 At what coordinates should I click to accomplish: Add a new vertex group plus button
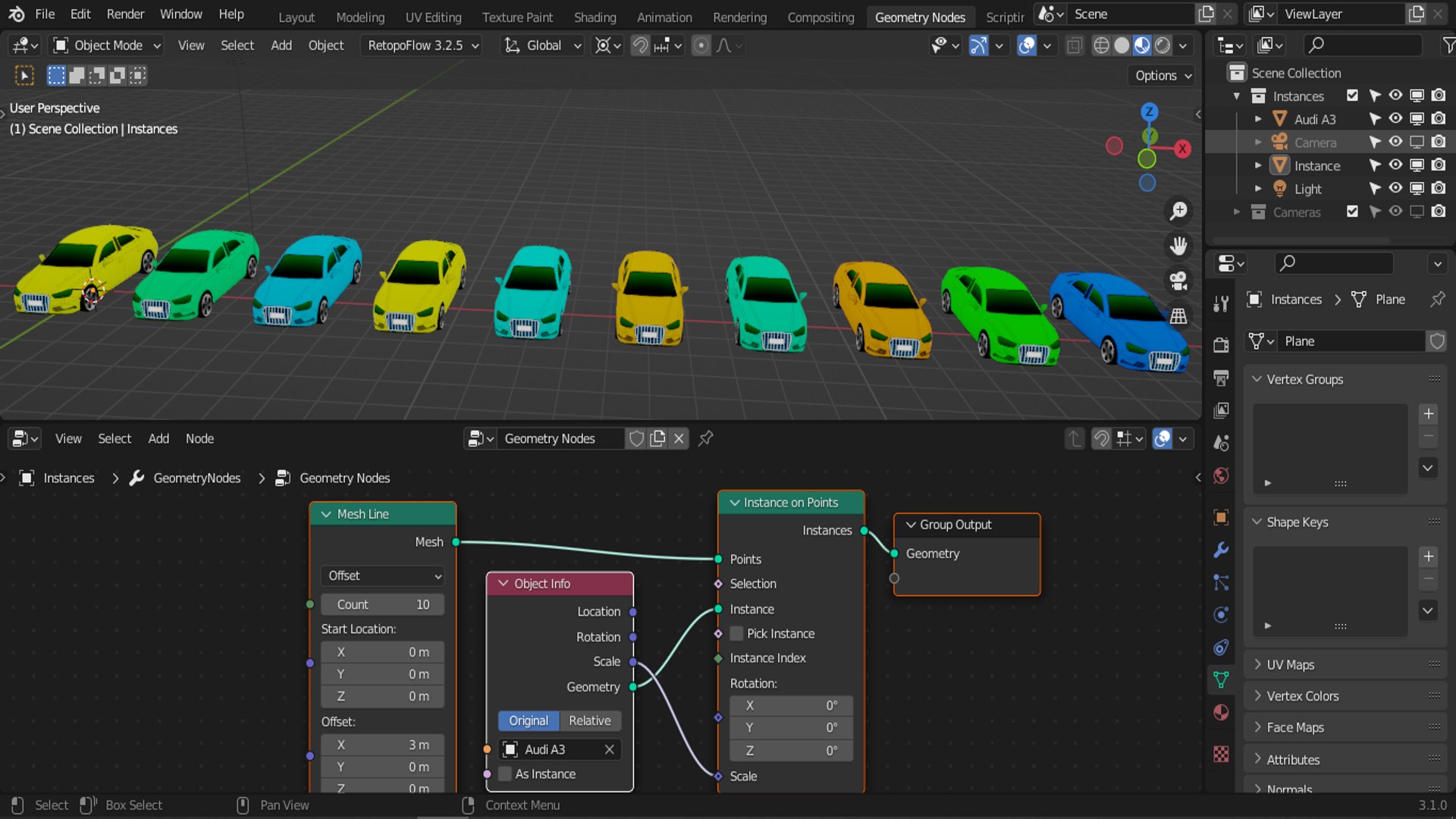point(1429,413)
